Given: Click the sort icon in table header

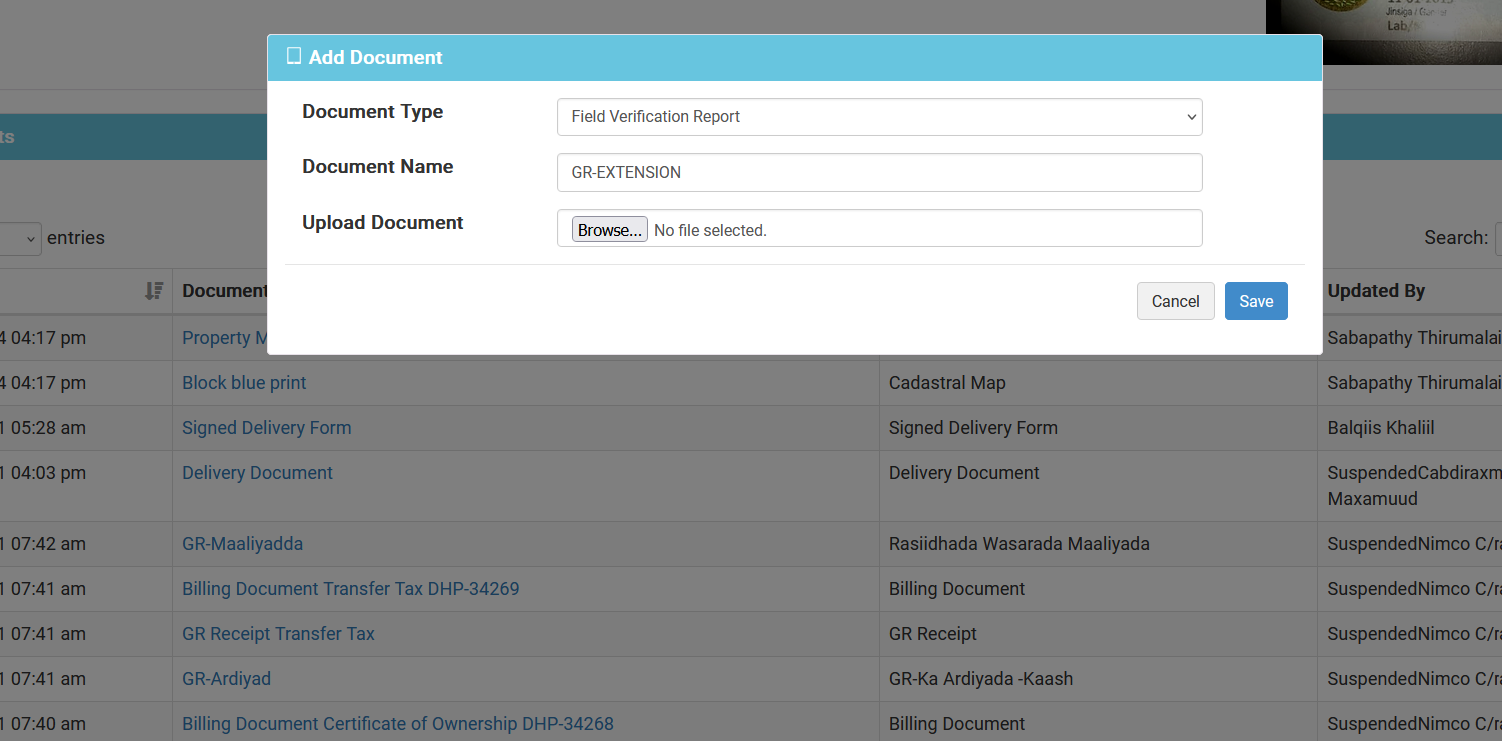Looking at the screenshot, I should point(154,291).
